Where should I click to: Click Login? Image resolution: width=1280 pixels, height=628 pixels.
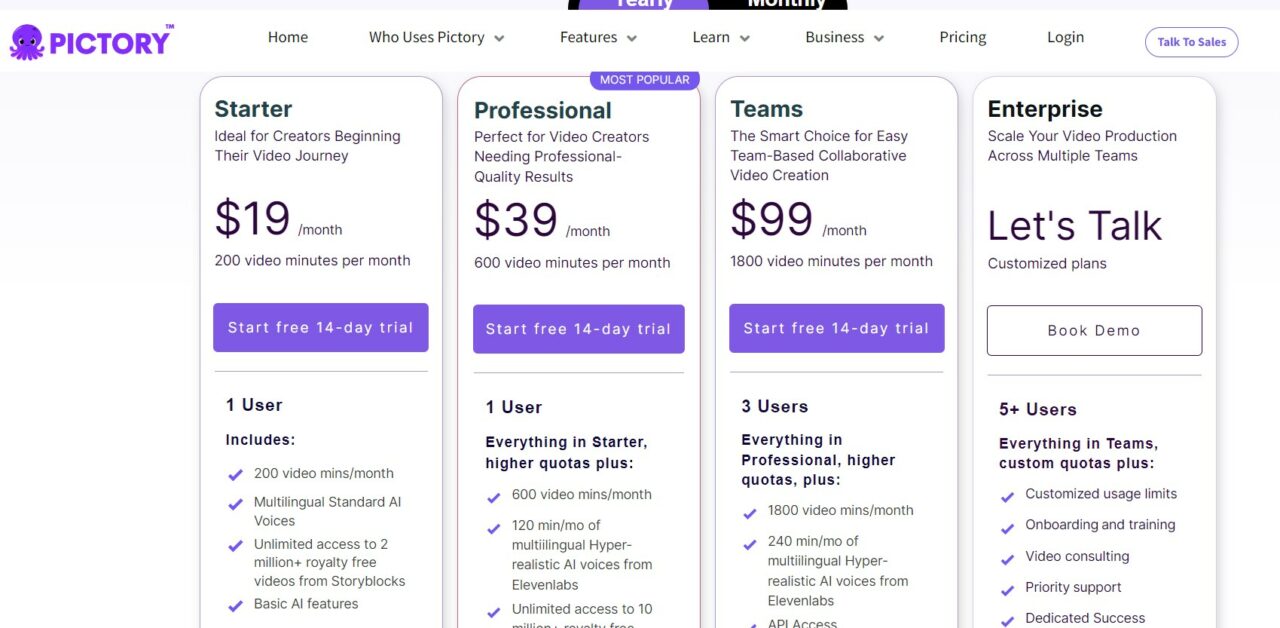[1064, 37]
